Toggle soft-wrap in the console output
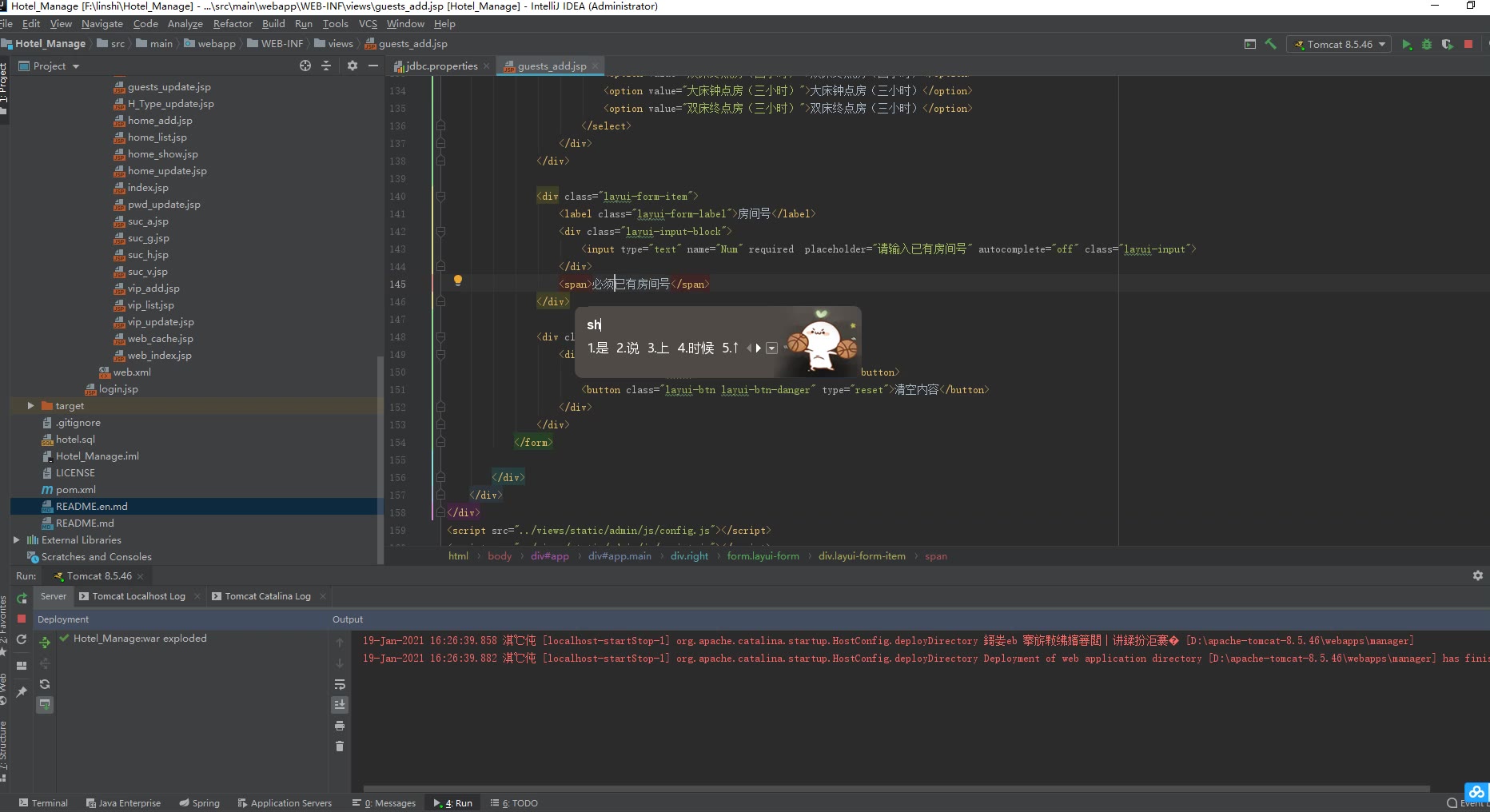 point(340,684)
